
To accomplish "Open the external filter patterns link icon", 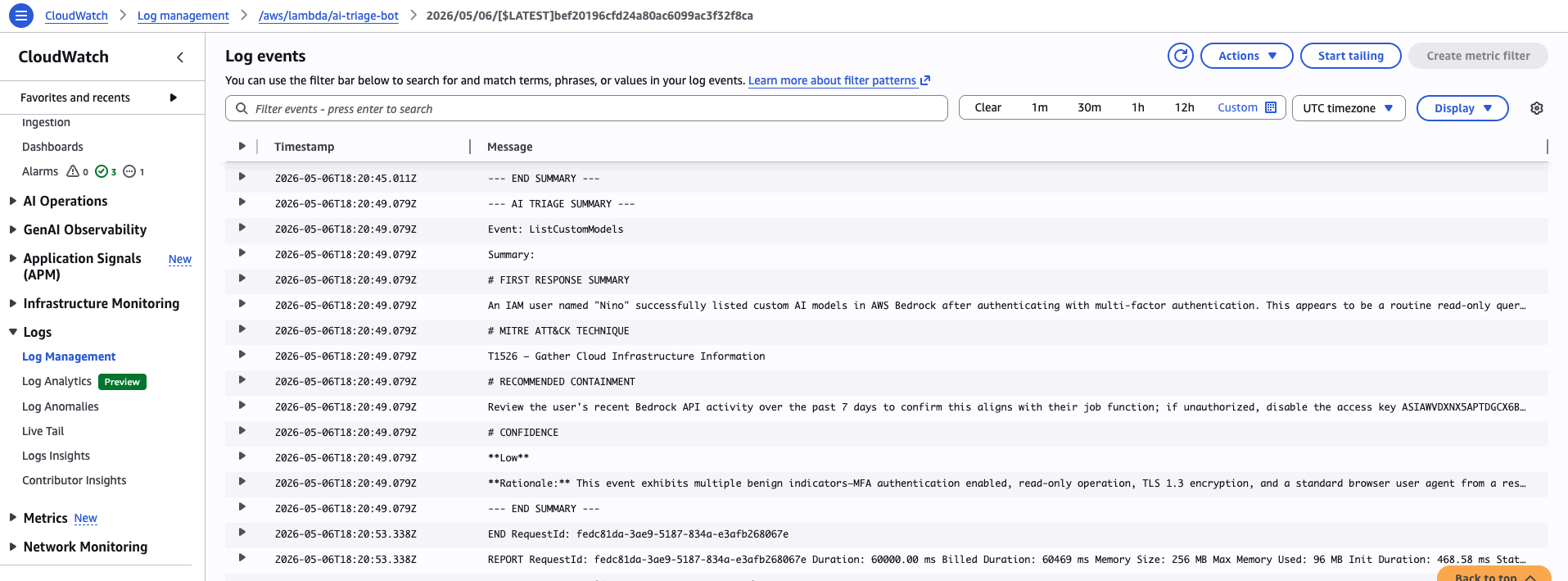I will (925, 80).
